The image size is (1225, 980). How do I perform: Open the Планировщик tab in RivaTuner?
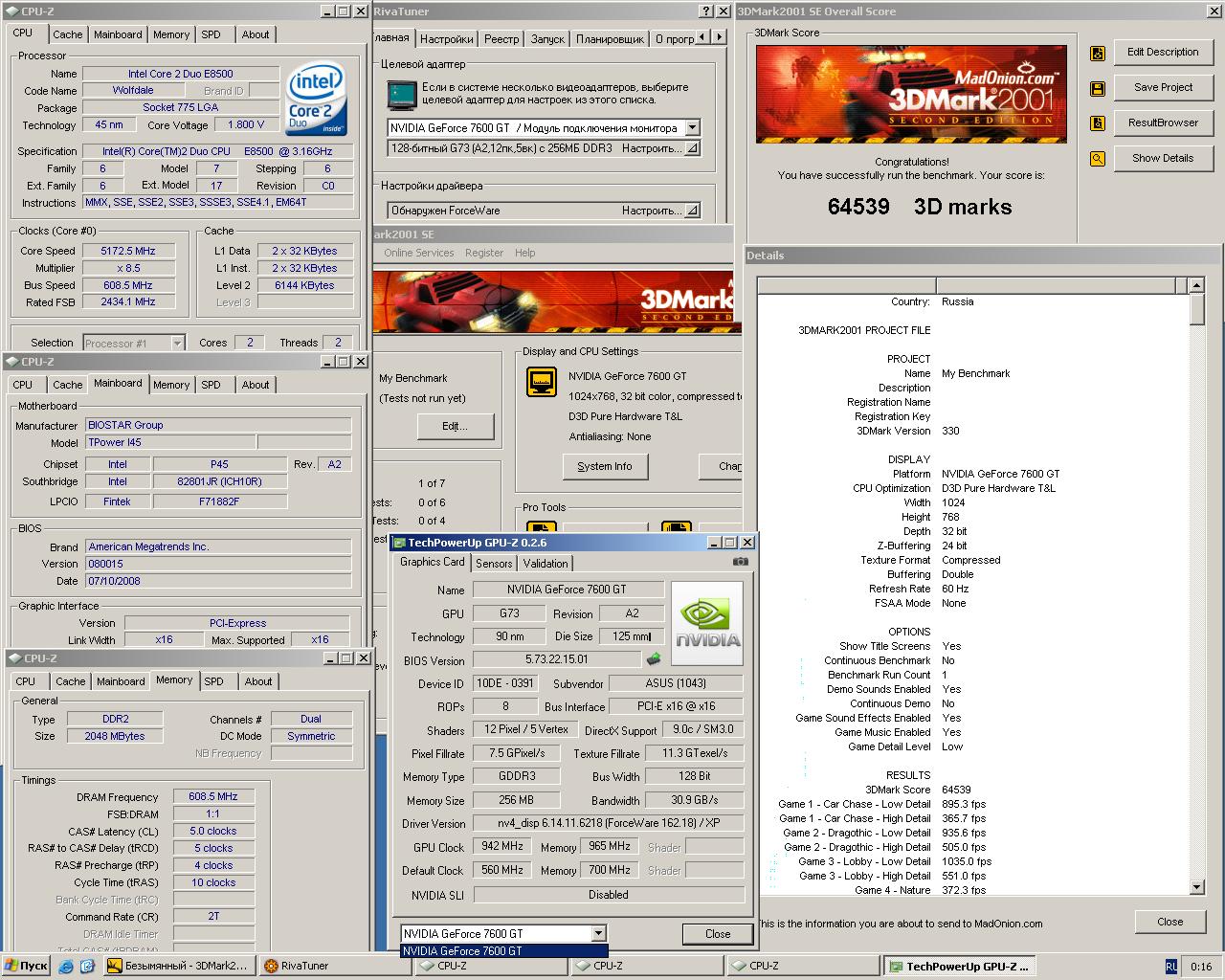pos(610,39)
